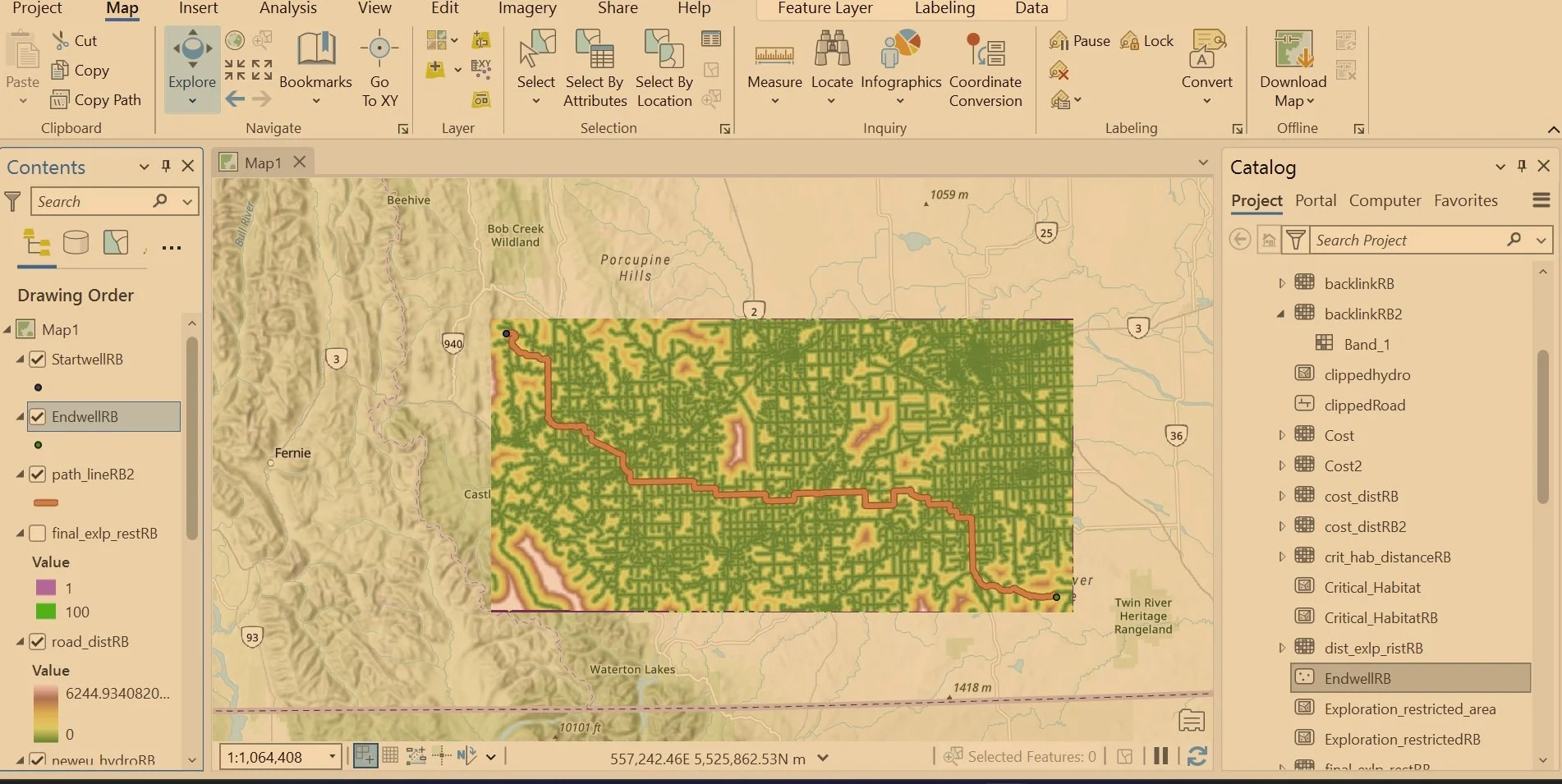Open the Catalog pane hamburger menu
This screenshot has height=784, width=1562.
pyautogui.click(x=1541, y=199)
